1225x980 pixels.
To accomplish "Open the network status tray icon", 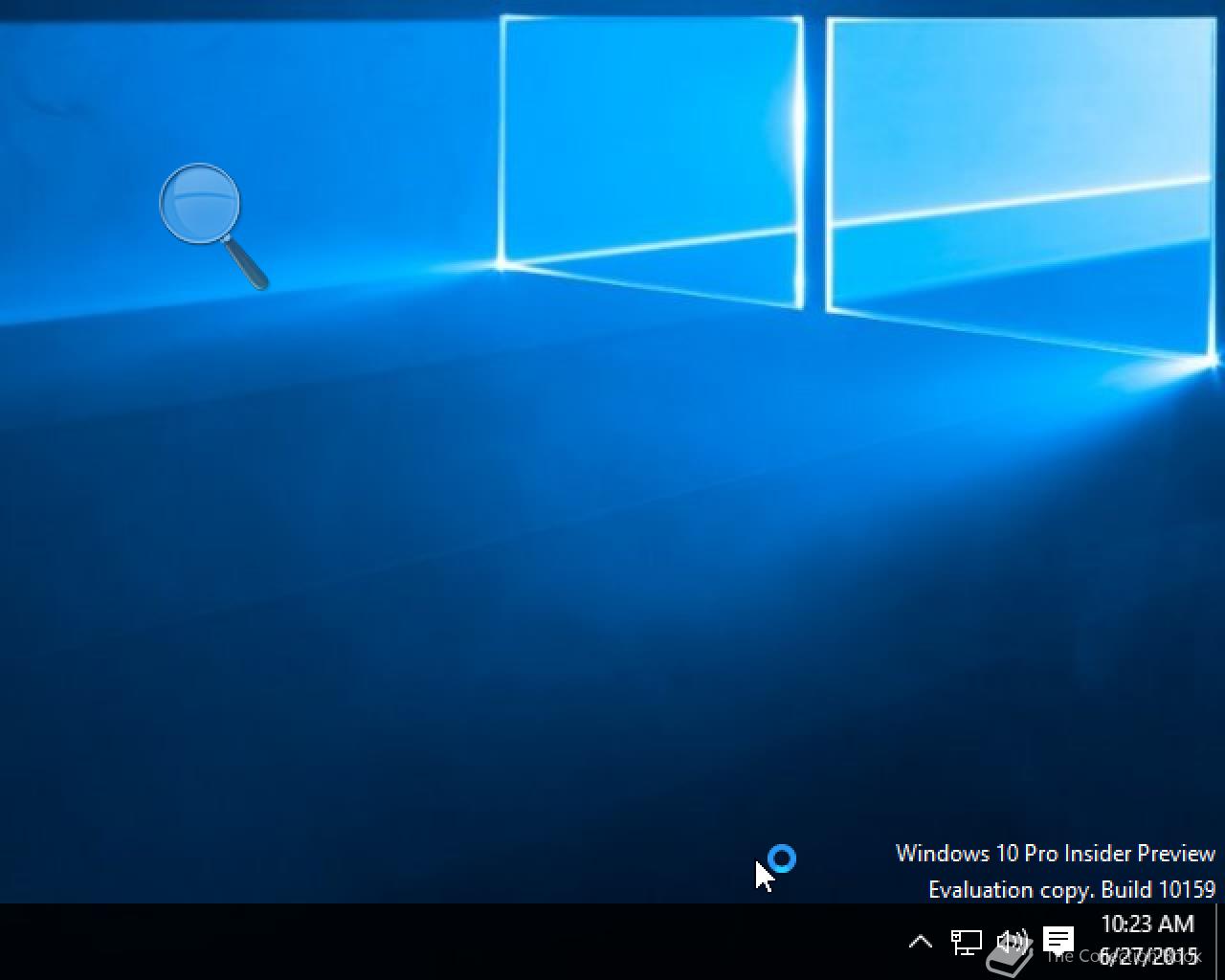I will click(x=966, y=943).
